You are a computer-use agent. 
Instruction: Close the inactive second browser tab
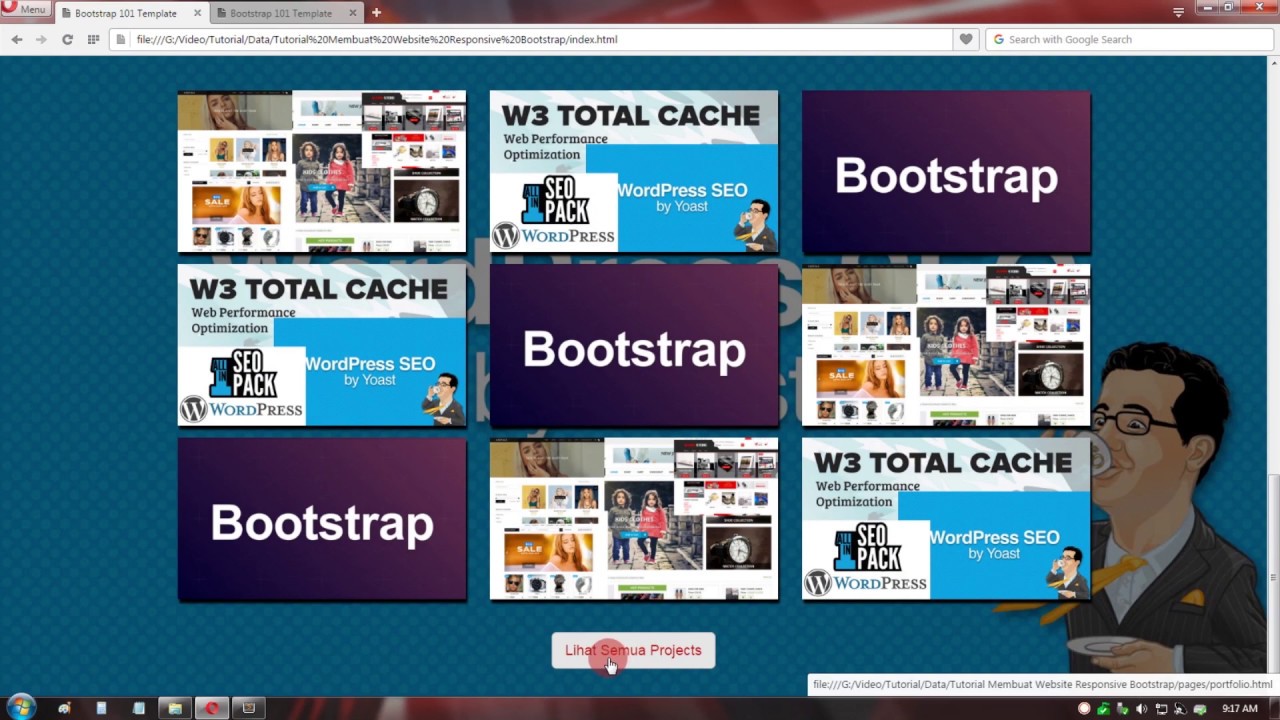[352, 13]
